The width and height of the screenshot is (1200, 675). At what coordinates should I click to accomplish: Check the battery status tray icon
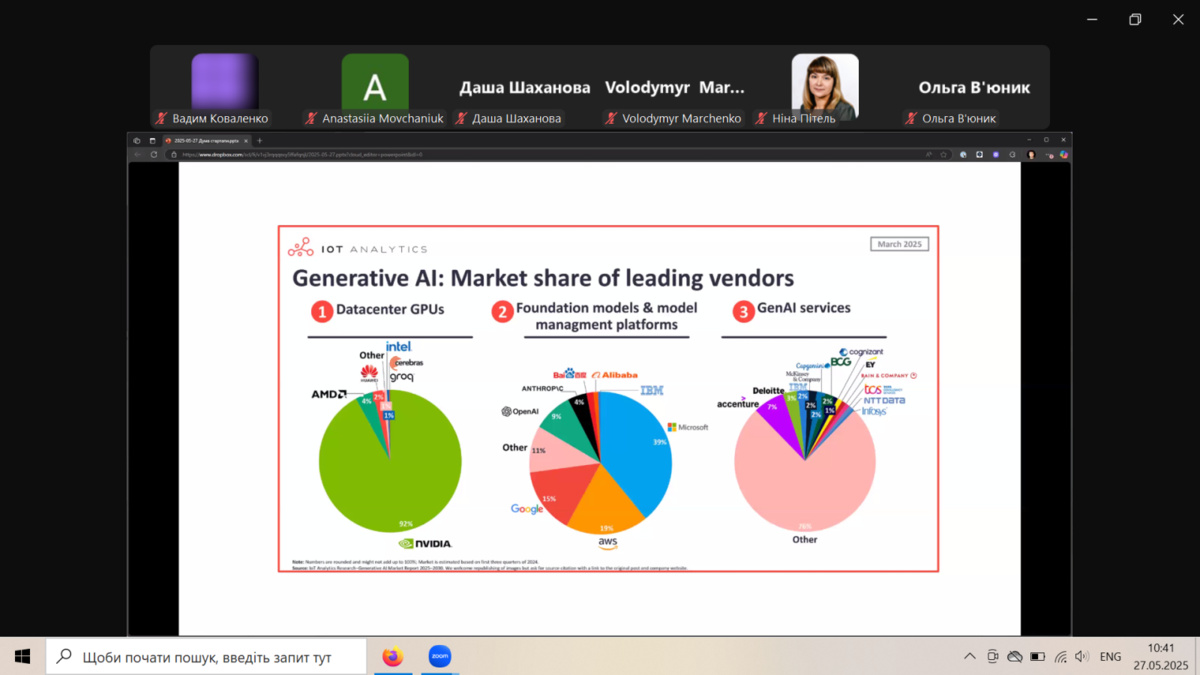[x=1038, y=657]
